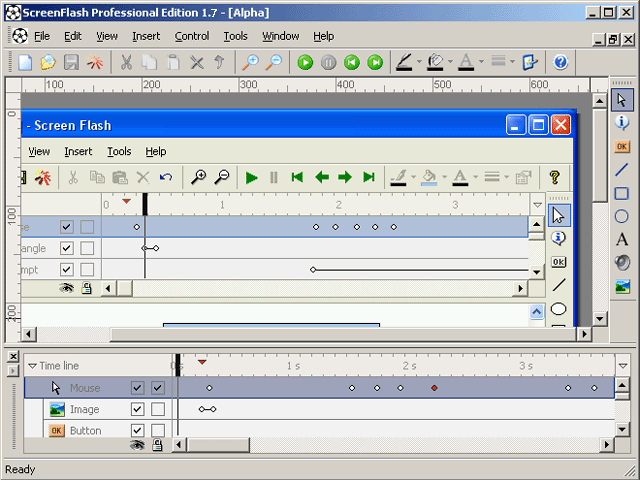Click the timeline horizontal scrollbar thumb
The width and height of the screenshot is (640, 480).
[218, 444]
